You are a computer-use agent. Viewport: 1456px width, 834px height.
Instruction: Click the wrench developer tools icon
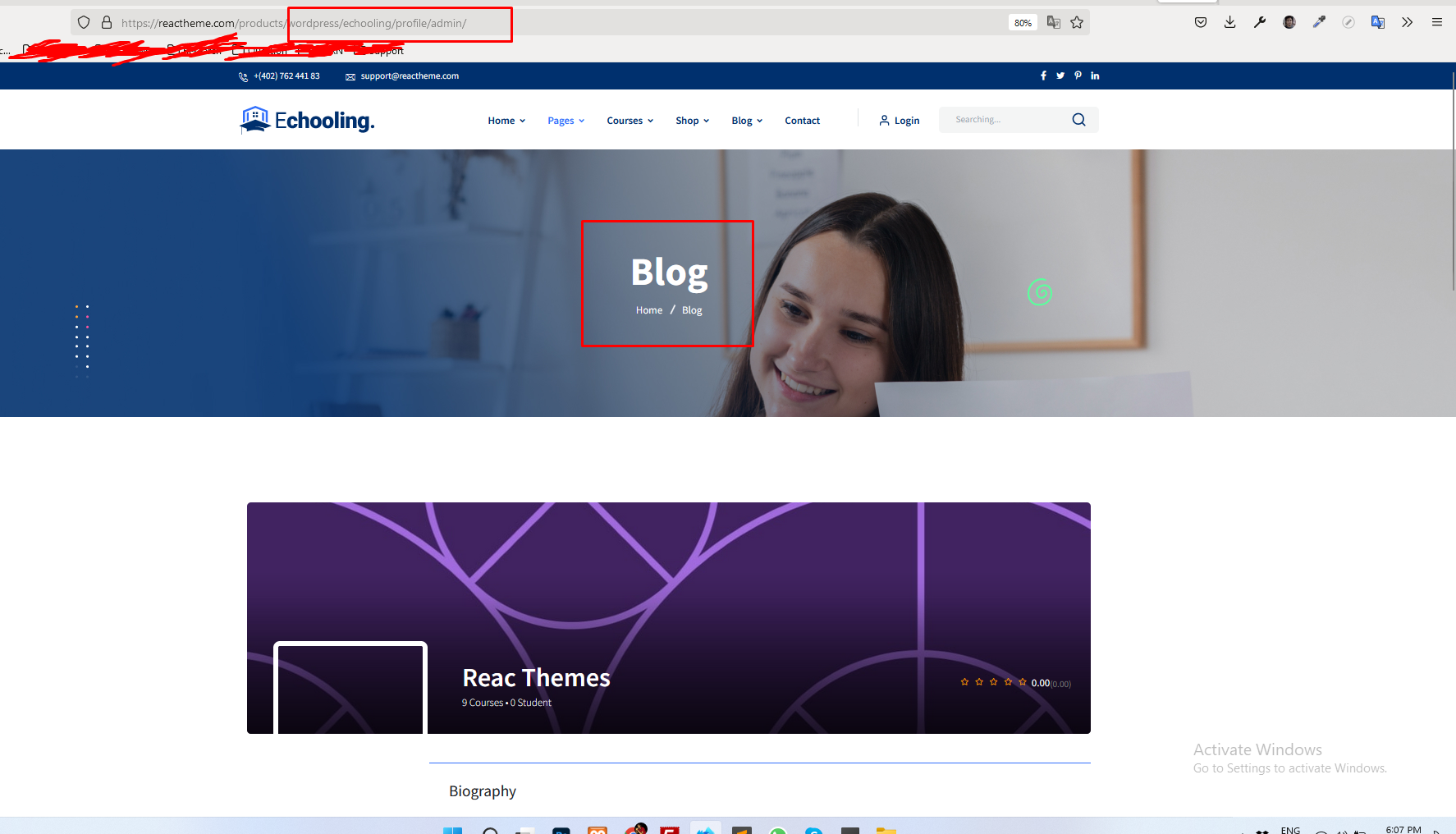[x=1260, y=22]
